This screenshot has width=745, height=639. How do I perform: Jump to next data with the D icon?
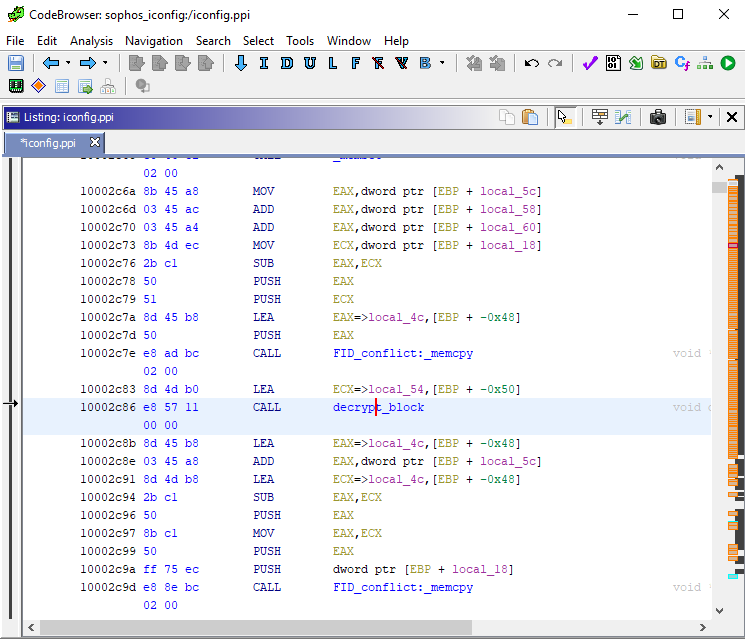(x=287, y=63)
